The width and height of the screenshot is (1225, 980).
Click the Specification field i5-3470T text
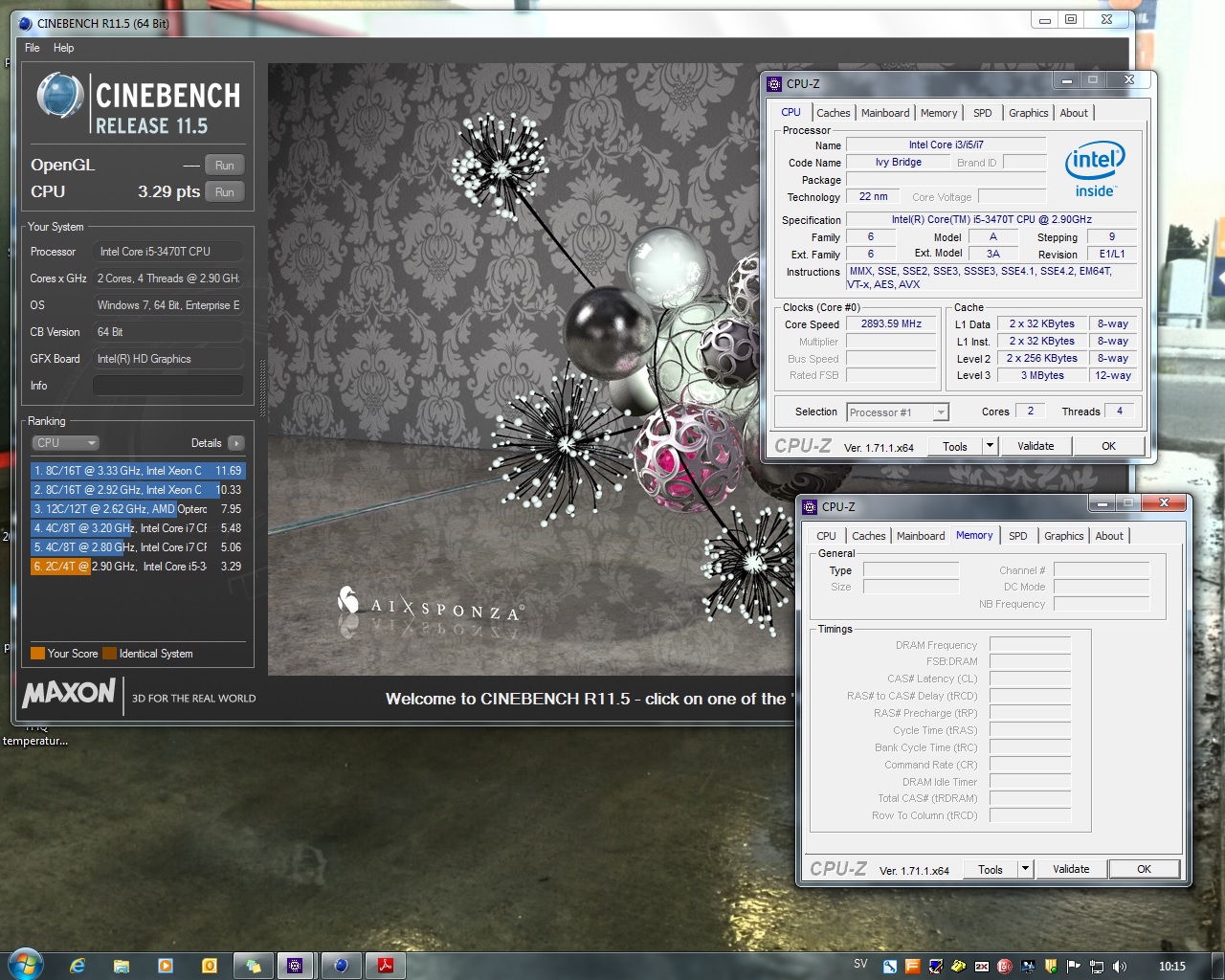(991, 219)
